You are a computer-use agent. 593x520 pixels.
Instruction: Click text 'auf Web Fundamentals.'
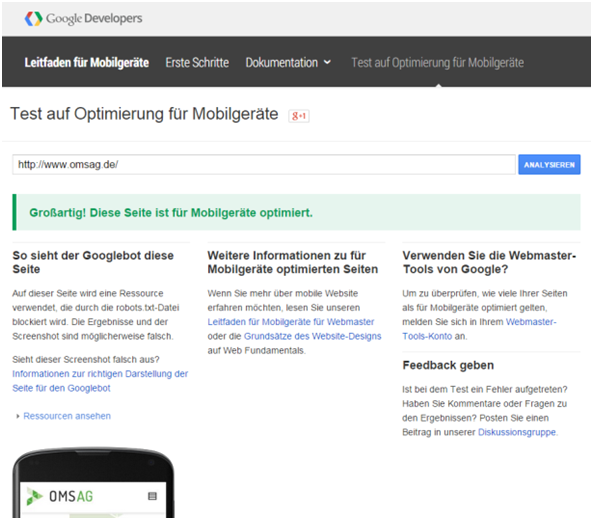(x=256, y=351)
